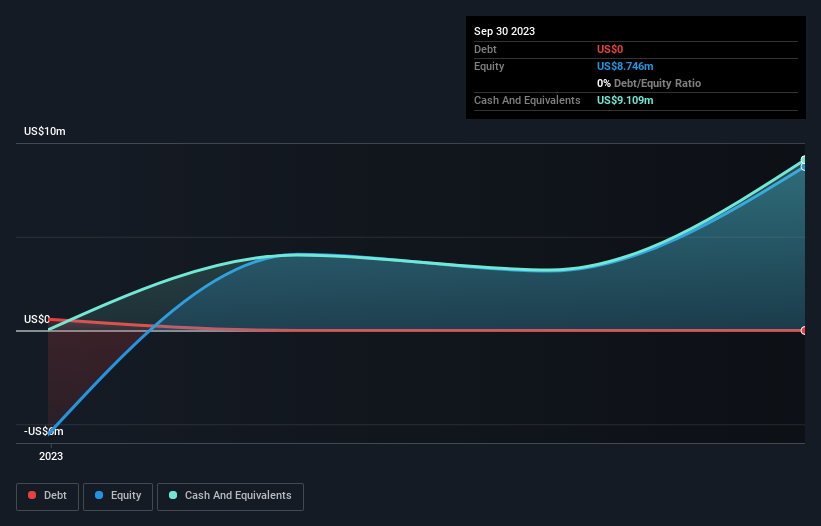Click the teal Cash endpoint marker
This screenshot has width=821, height=526.
(x=804, y=160)
